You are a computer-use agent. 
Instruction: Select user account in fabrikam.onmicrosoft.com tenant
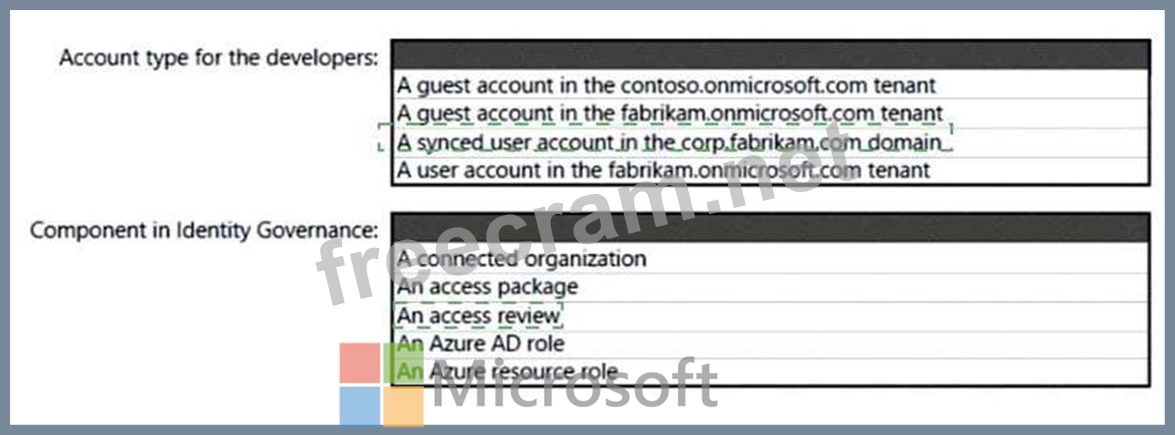(663, 170)
